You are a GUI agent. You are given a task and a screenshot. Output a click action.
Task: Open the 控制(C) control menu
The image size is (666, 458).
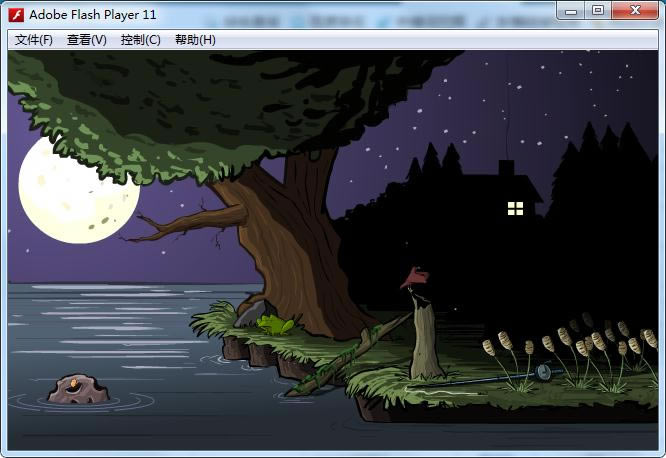point(140,40)
